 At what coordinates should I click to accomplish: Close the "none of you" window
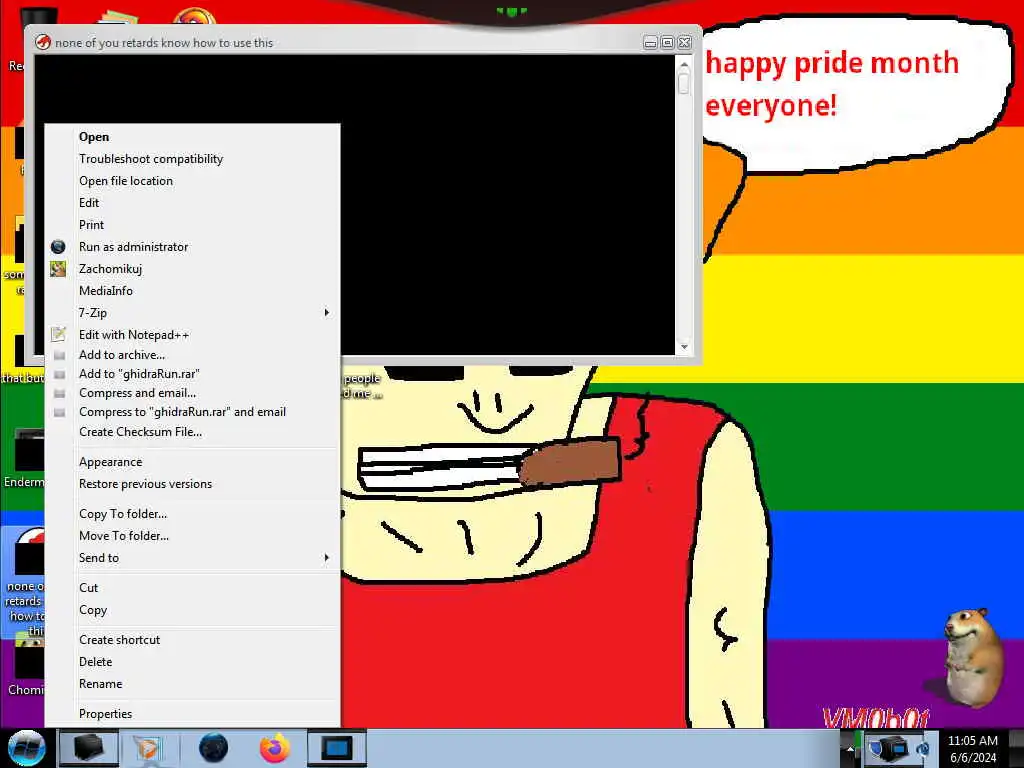point(684,43)
